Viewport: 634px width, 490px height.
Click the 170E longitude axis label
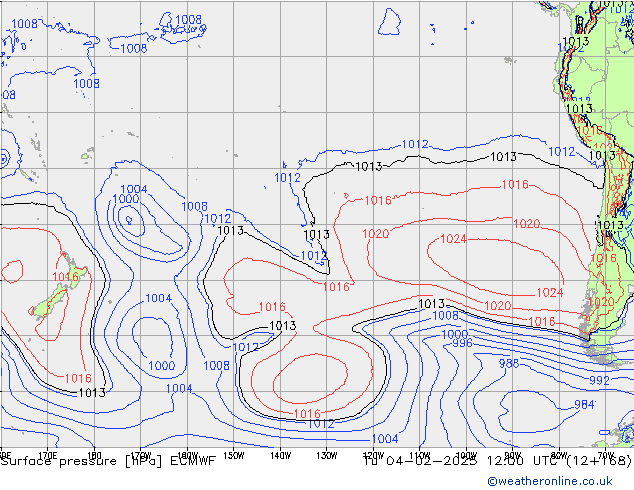point(46,454)
